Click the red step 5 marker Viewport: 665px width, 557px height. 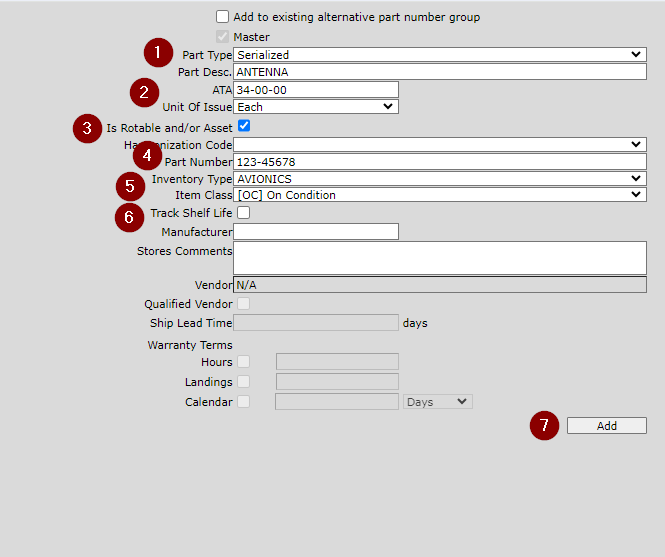click(x=130, y=185)
